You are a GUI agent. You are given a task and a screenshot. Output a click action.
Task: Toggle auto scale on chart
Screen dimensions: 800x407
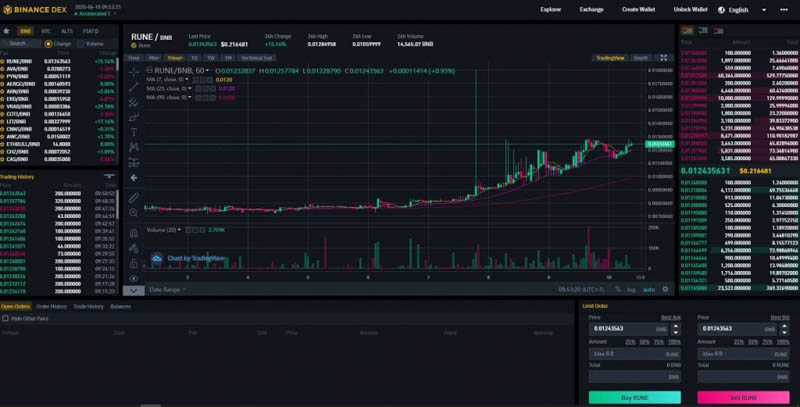[x=648, y=290]
